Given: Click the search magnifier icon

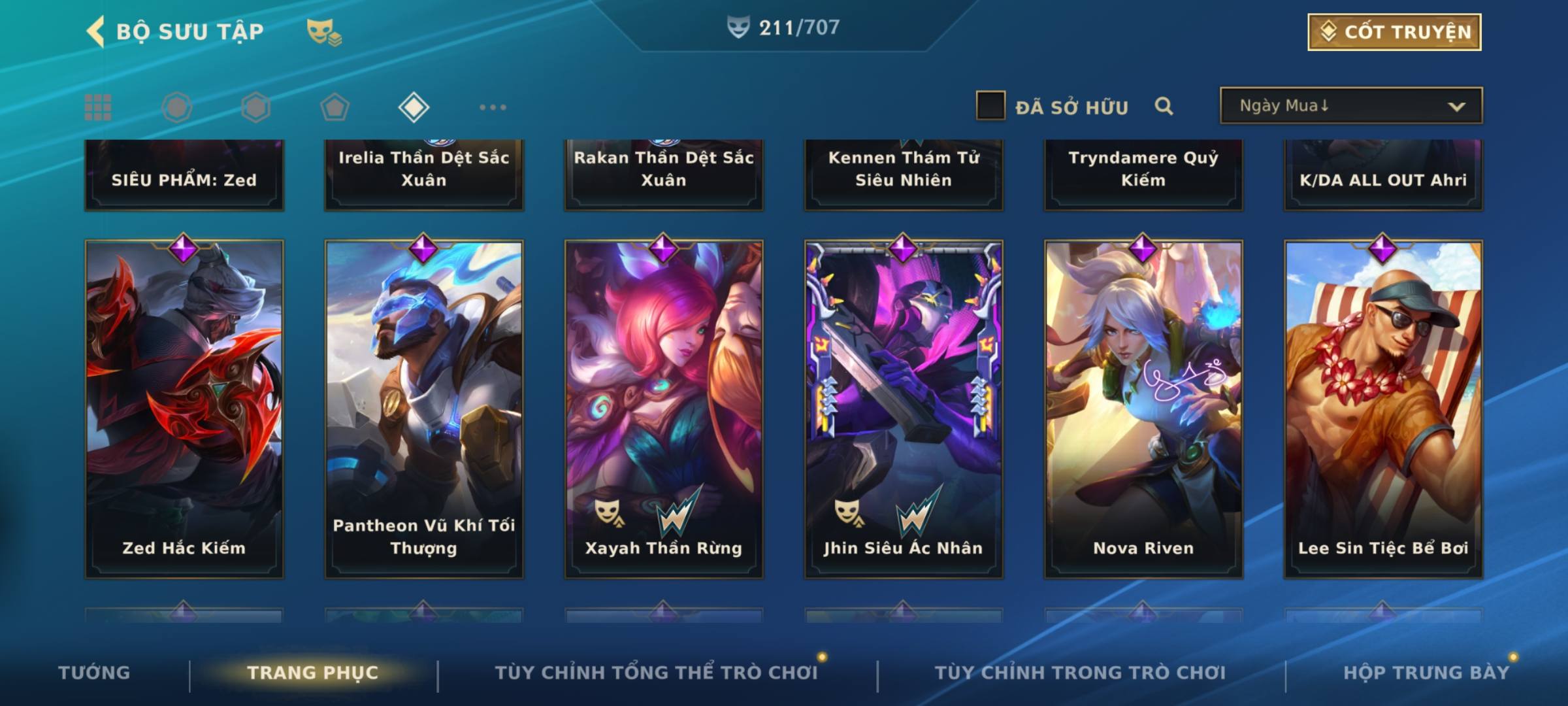Looking at the screenshot, I should point(1164,106).
